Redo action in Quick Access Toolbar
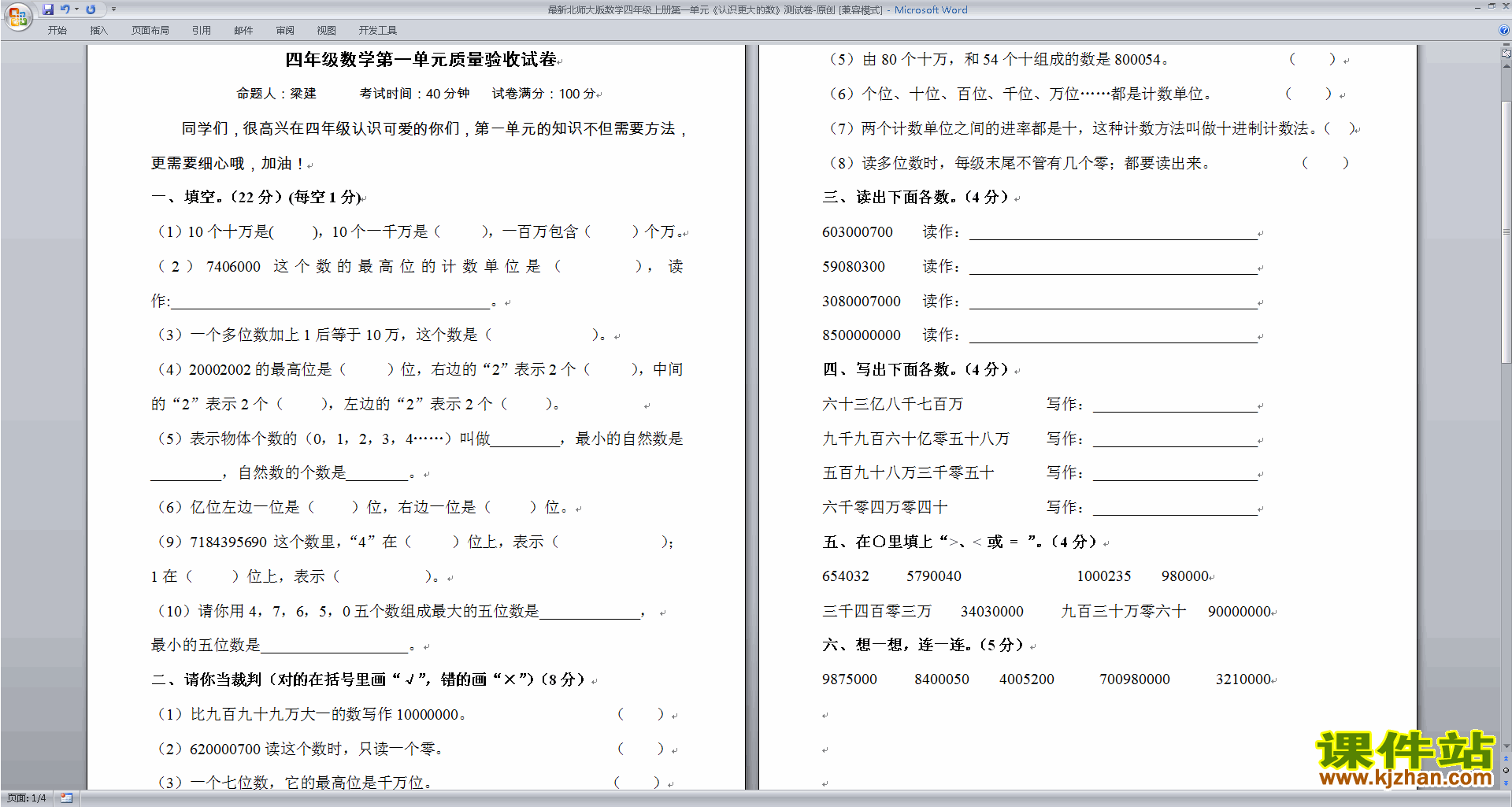Viewport: 1512px width, 807px height. 91,9
